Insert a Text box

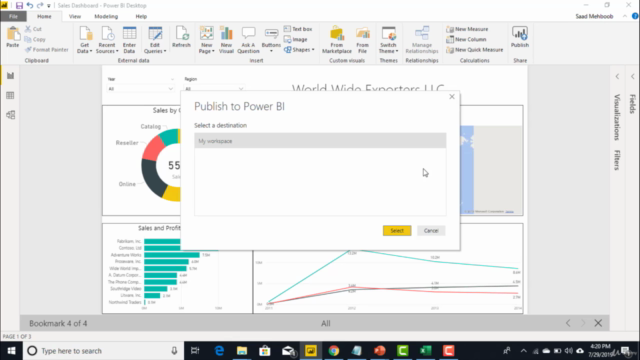[298, 29]
